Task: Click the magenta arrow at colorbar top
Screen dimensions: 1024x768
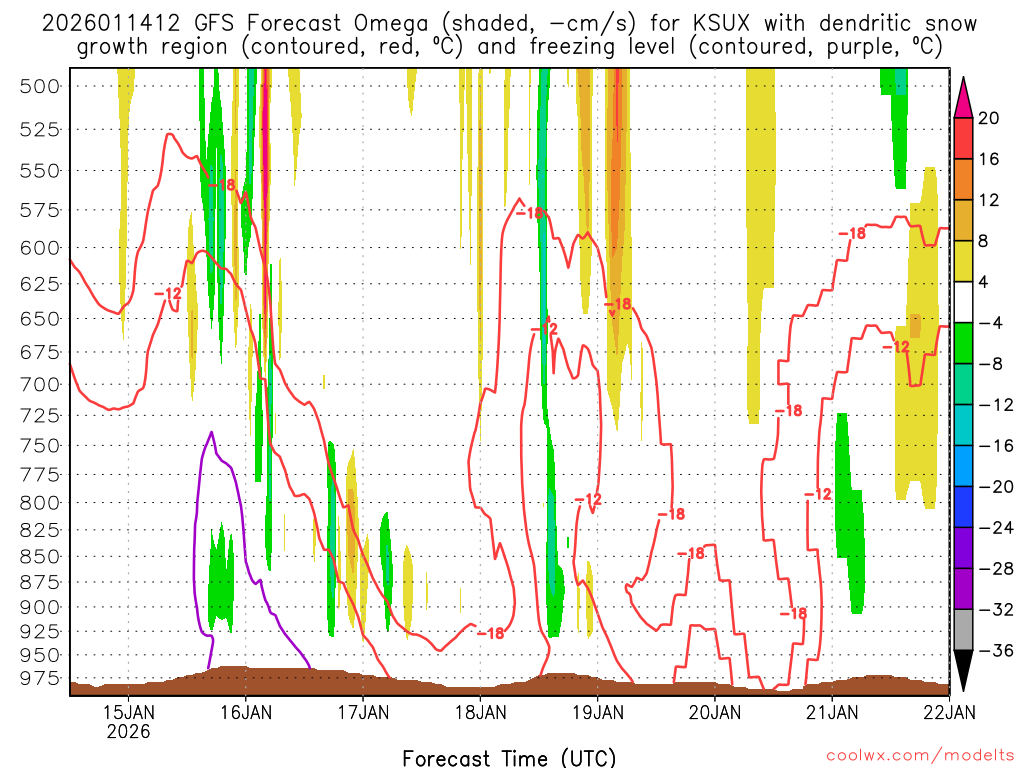Action: click(963, 99)
